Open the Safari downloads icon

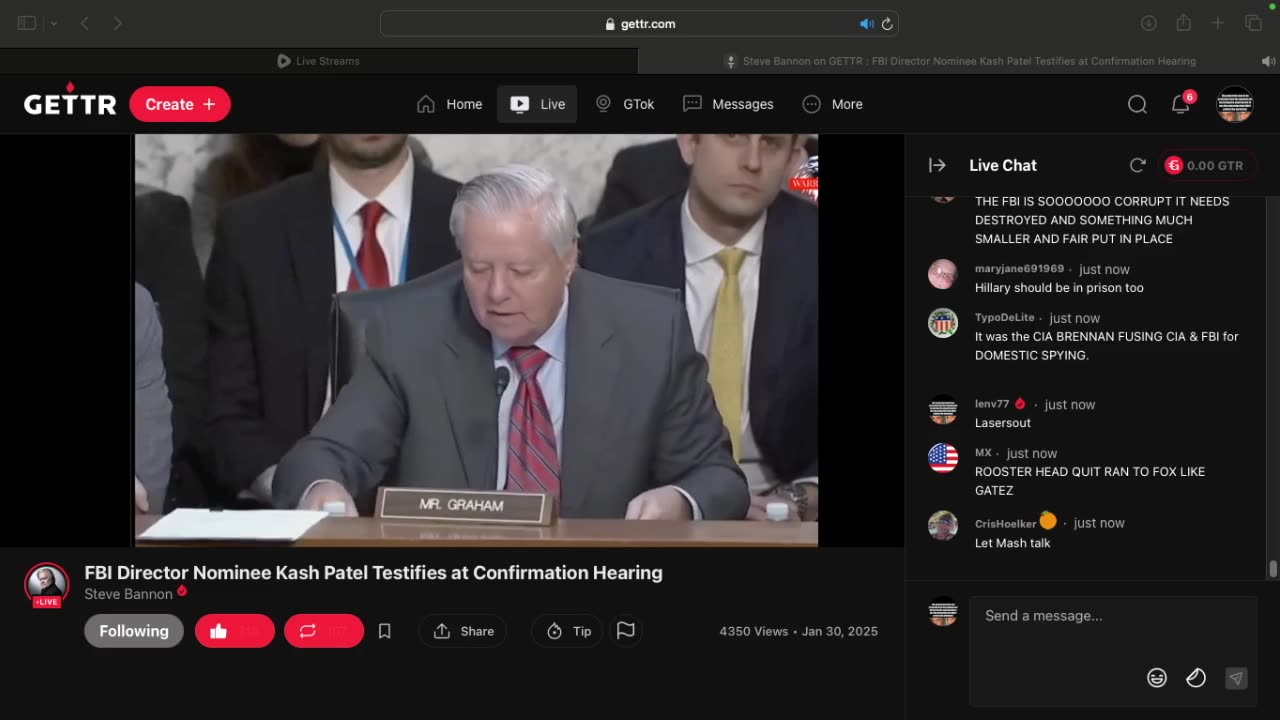pyautogui.click(x=1149, y=23)
